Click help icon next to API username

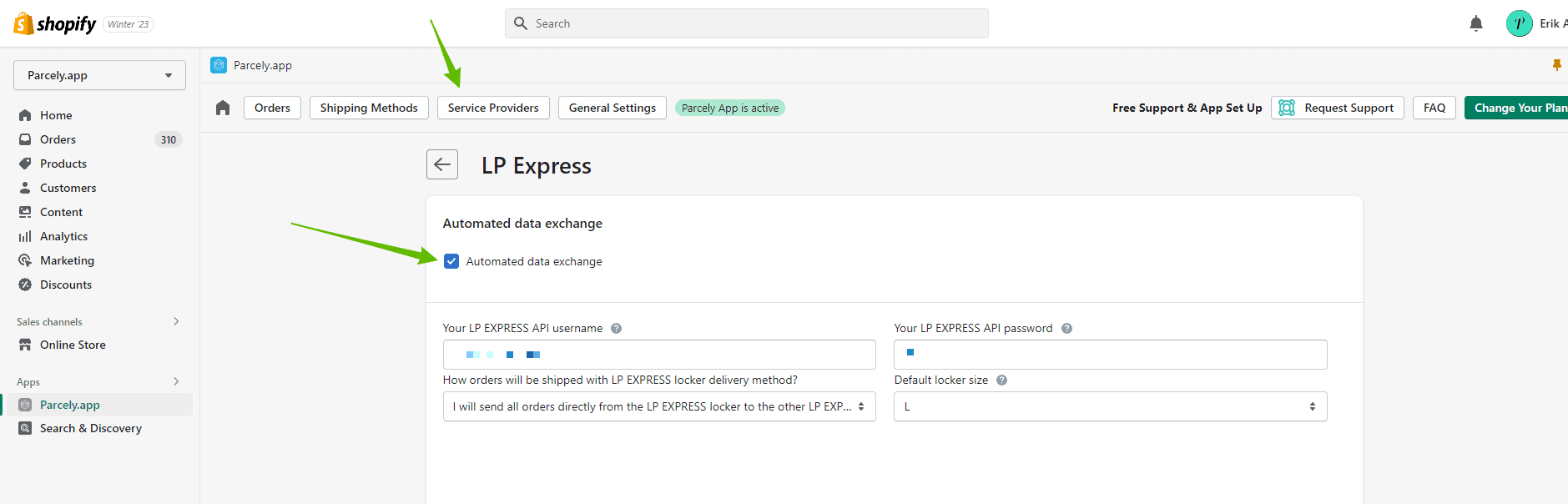(616, 329)
